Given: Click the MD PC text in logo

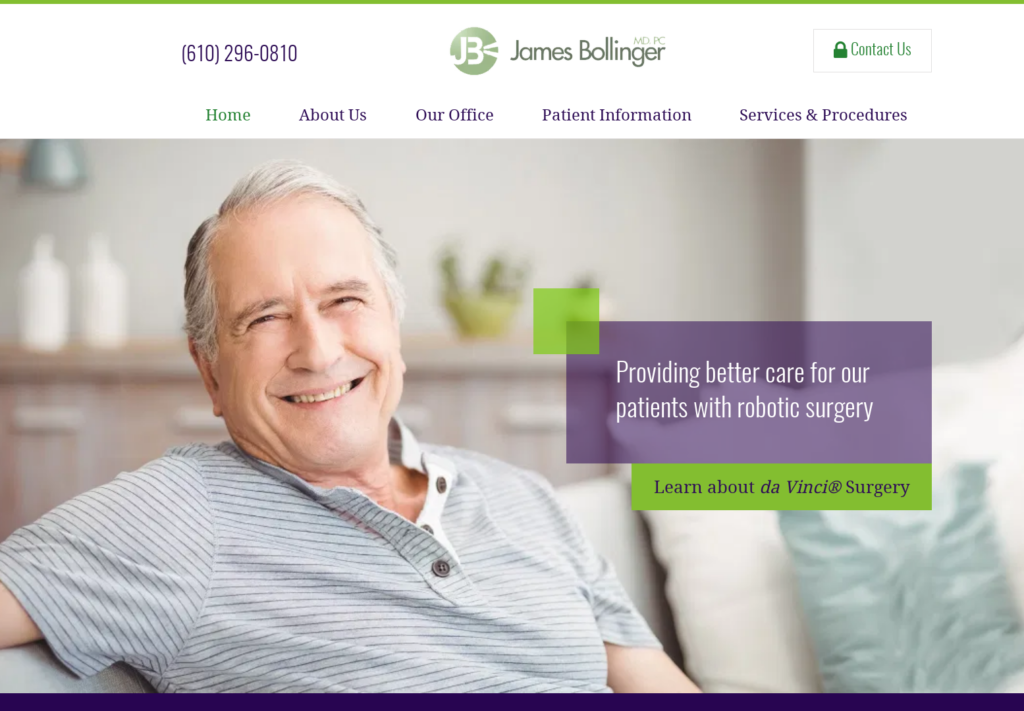Looking at the screenshot, I should click(649, 40).
